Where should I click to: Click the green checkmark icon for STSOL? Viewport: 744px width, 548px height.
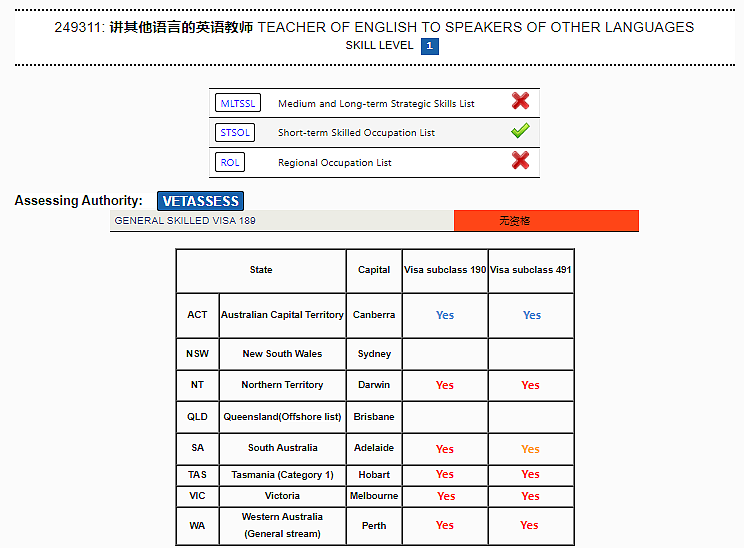pyautogui.click(x=521, y=130)
